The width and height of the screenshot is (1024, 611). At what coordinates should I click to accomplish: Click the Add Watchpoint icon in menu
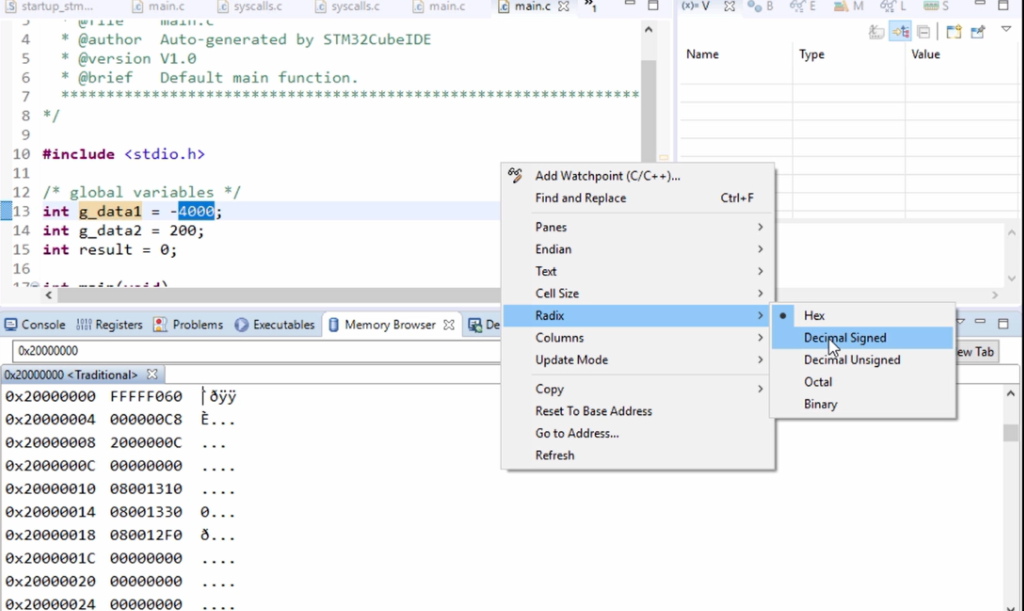(515, 174)
